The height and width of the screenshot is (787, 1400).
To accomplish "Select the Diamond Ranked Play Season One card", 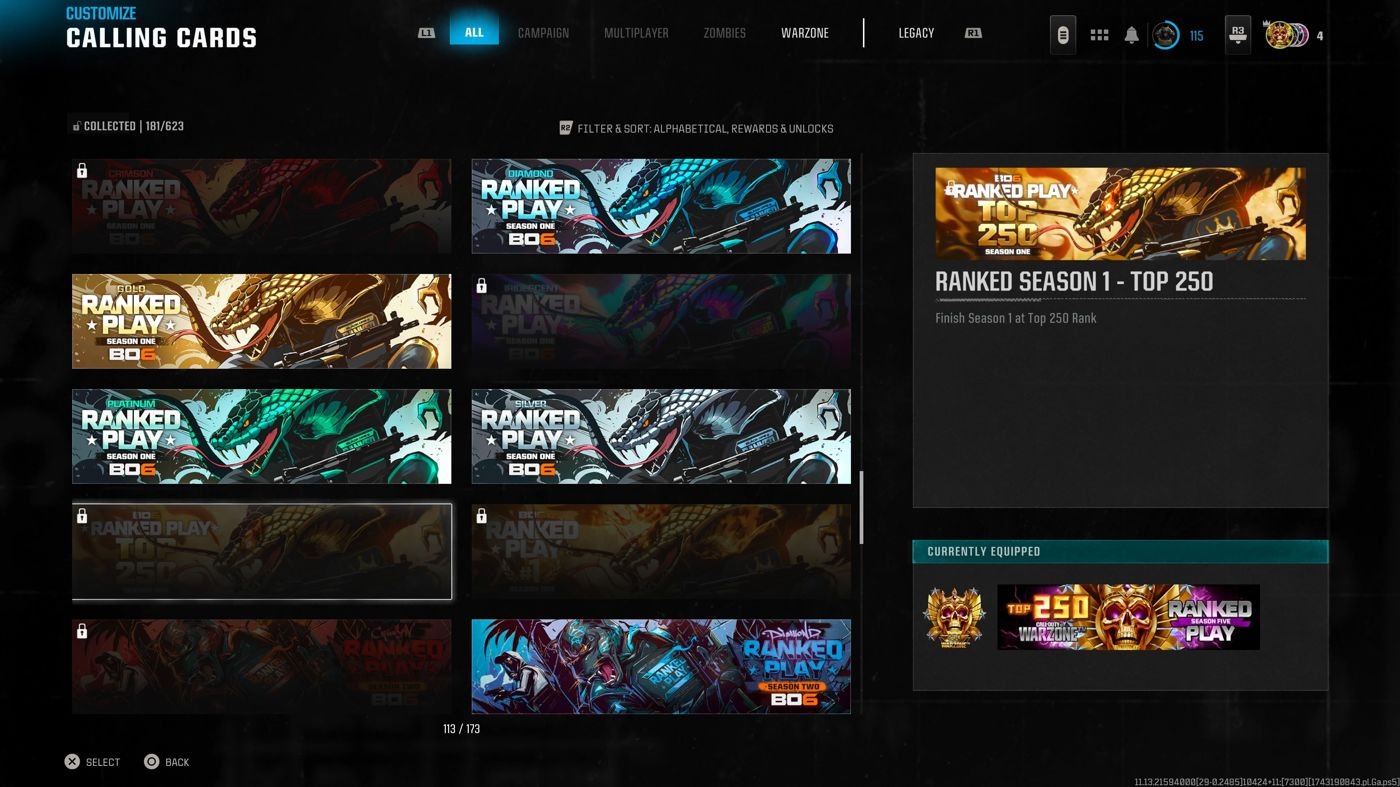I will (x=661, y=206).
